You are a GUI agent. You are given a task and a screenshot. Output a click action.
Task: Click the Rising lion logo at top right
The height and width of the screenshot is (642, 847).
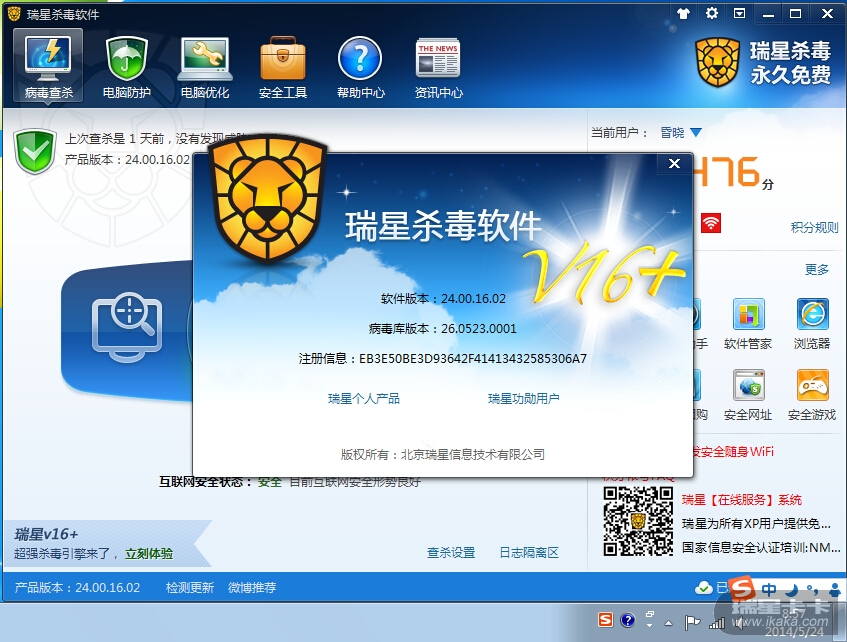click(717, 62)
